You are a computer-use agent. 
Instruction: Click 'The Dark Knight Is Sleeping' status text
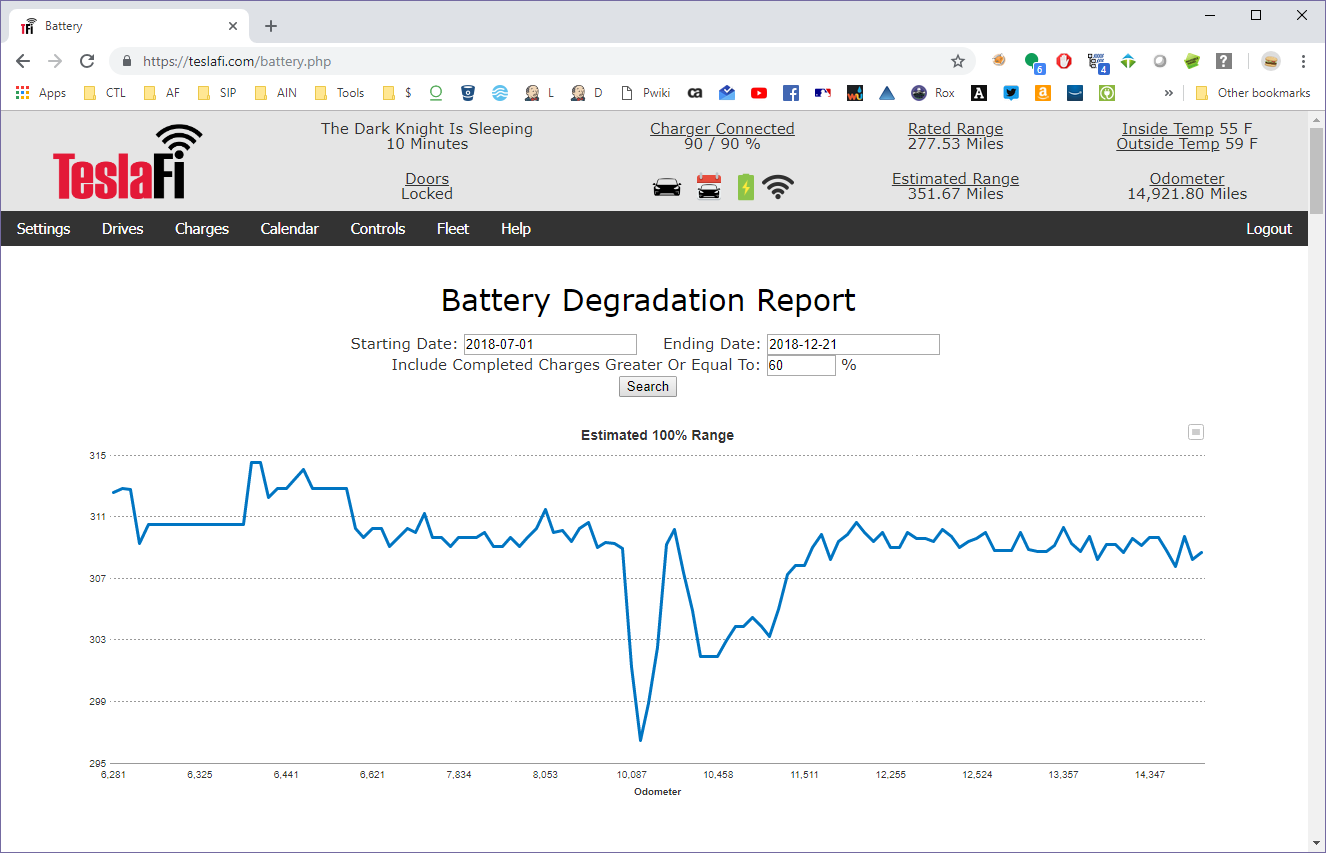[x=427, y=129]
